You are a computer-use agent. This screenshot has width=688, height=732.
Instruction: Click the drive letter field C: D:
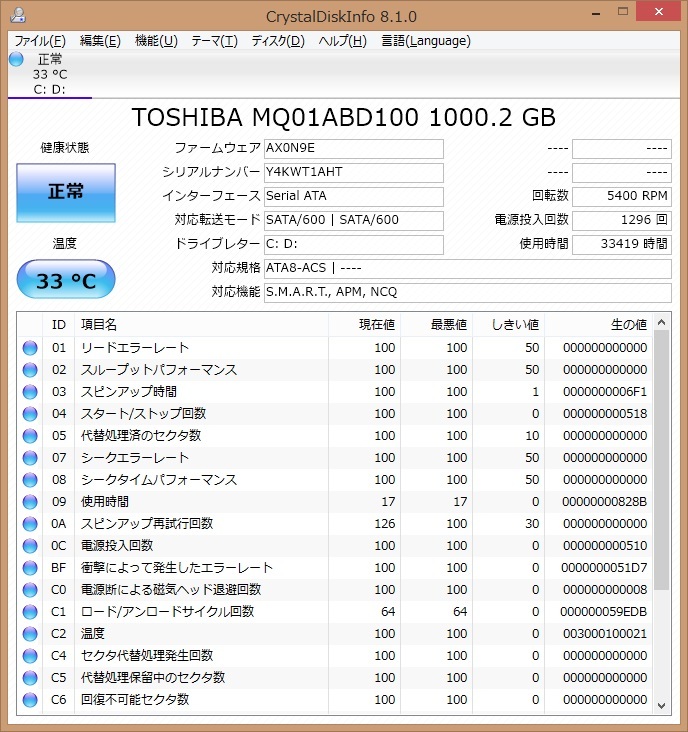[x=353, y=245]
